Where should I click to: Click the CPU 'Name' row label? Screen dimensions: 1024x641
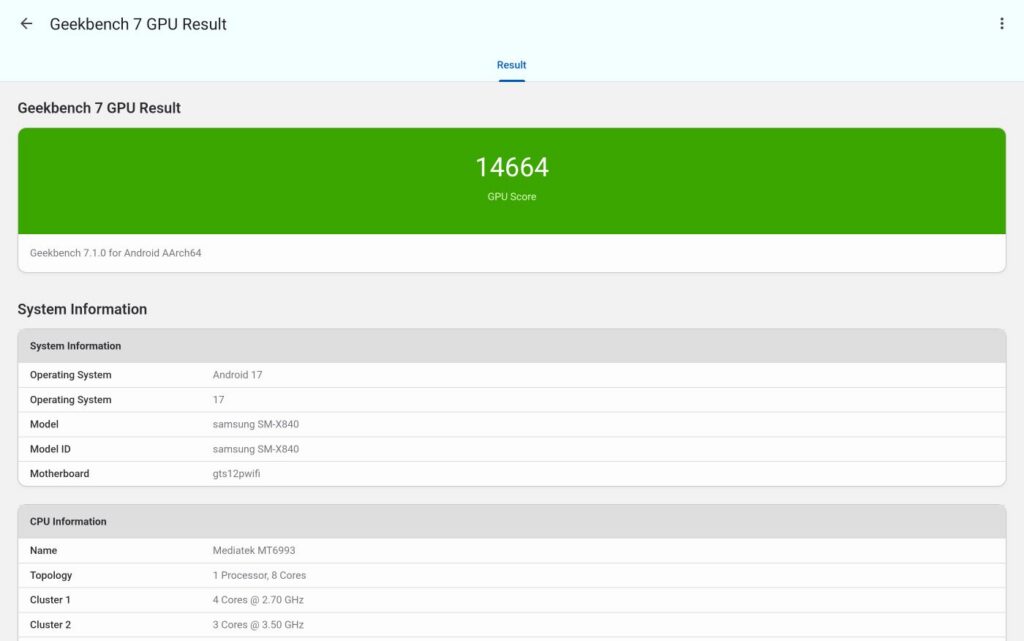tap(43, 550)
